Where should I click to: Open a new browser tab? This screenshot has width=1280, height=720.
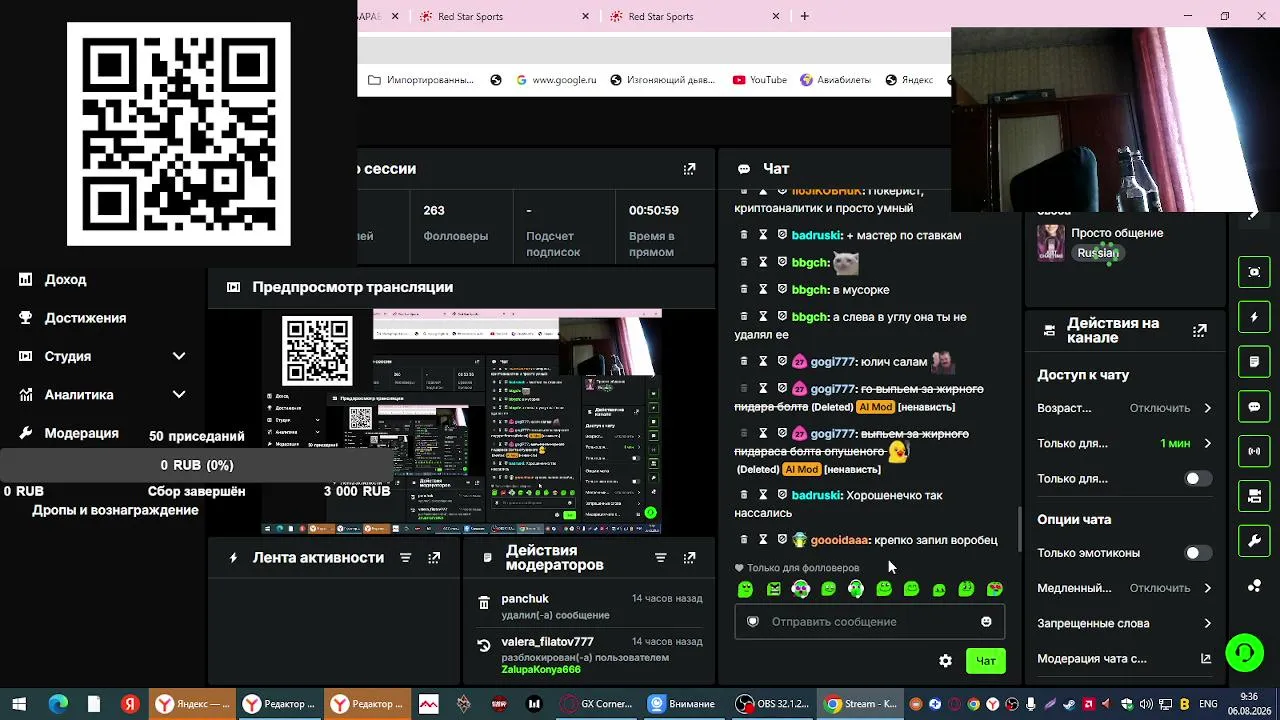click(804, 16)
